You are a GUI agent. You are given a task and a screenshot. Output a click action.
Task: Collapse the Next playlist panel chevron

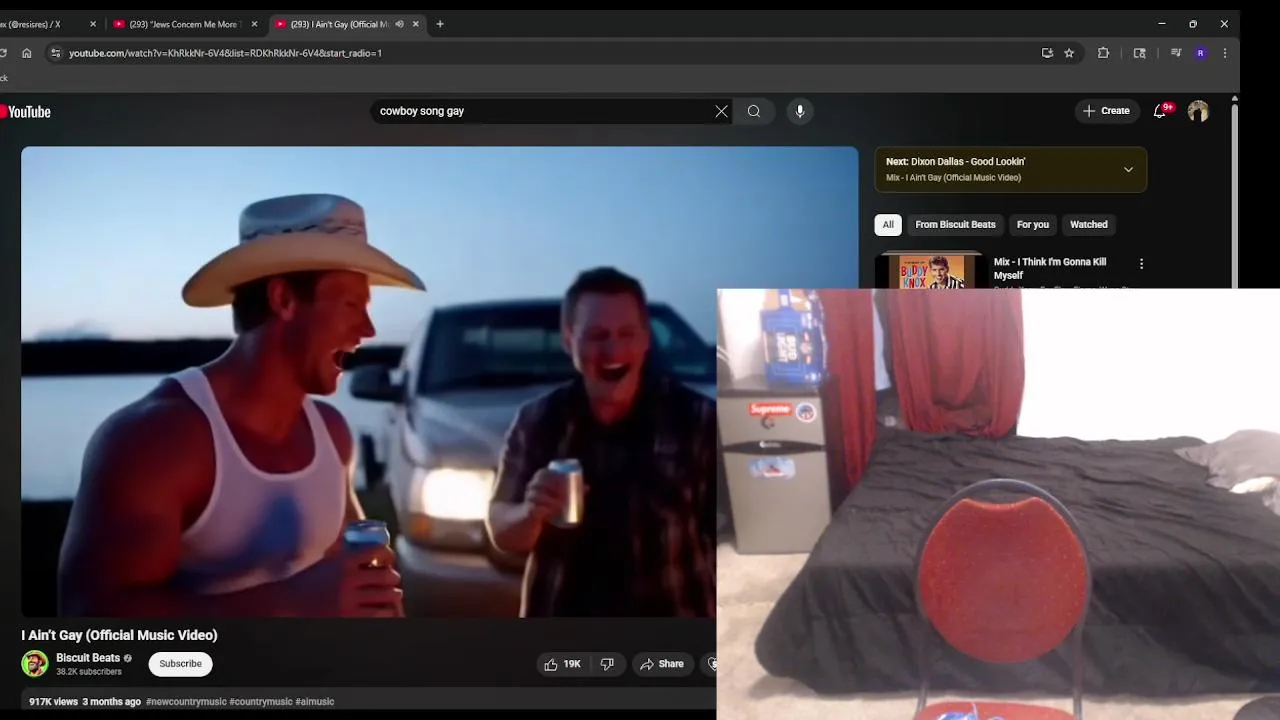pyautogui.click(x=1128, y=169)
